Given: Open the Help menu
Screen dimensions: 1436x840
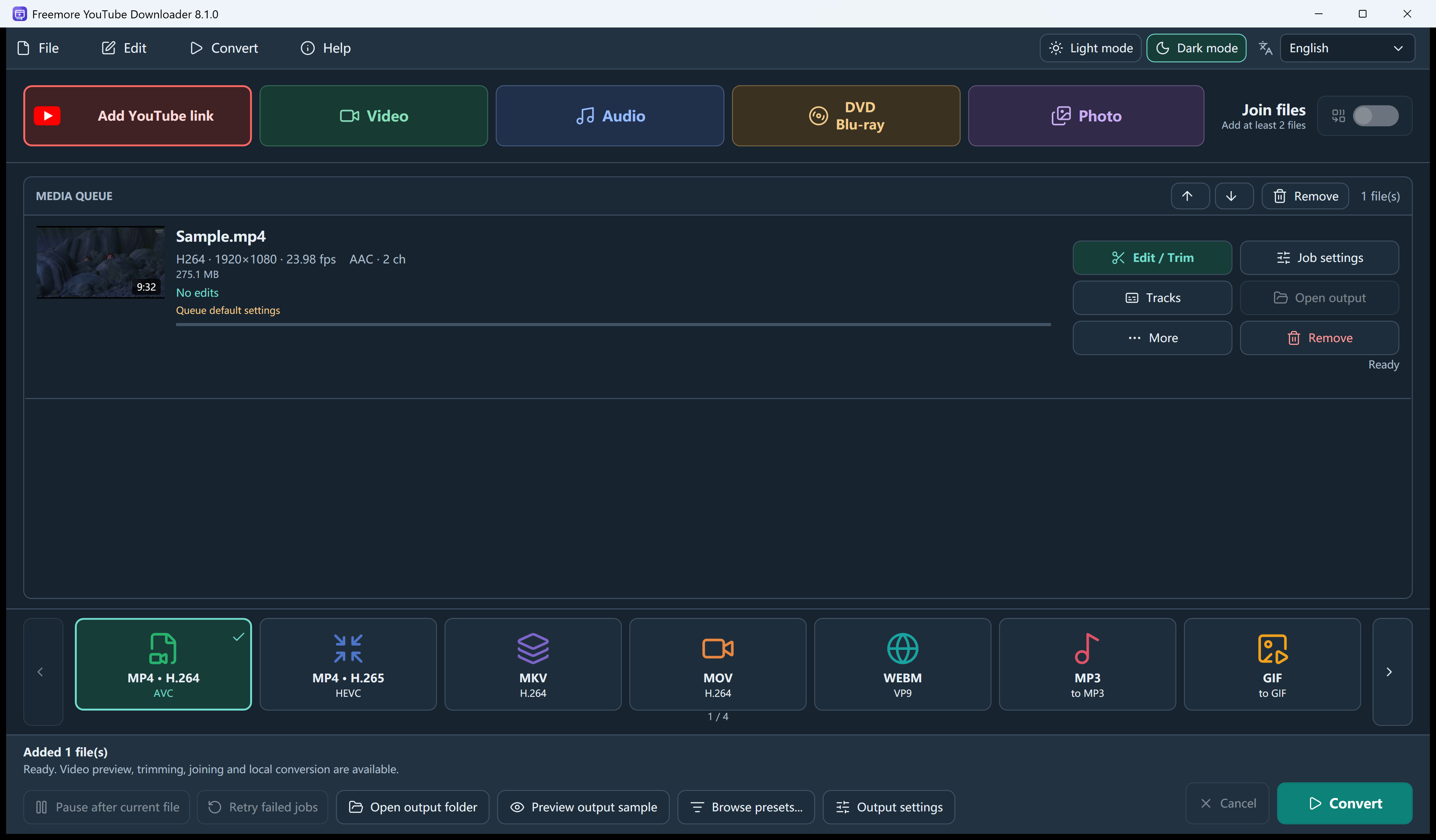Looking at the screenshot, I should (325, 48).
